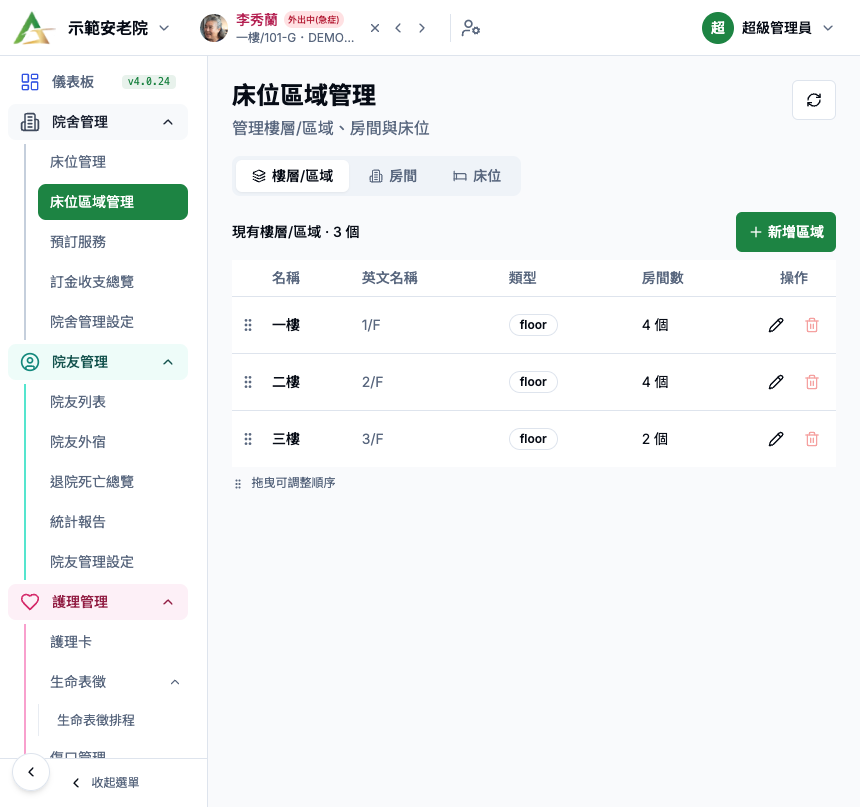Viewport: 860px width, 807px height.
Task: Go to next resident arrow
Action: [422, 28]
